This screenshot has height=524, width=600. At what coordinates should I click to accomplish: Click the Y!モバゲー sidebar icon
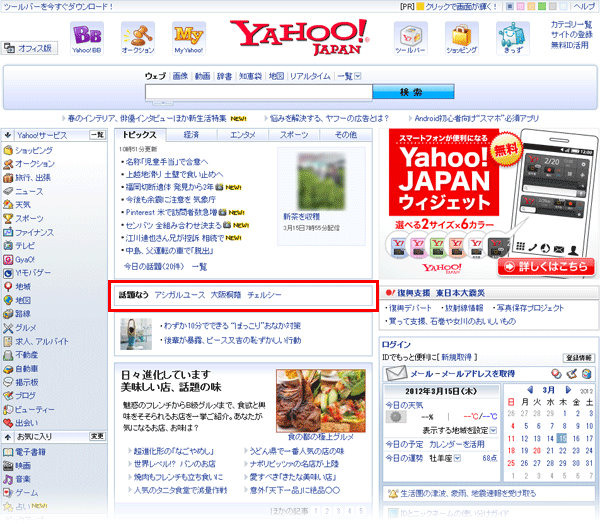pyautogui.click(x=8, y=273)
